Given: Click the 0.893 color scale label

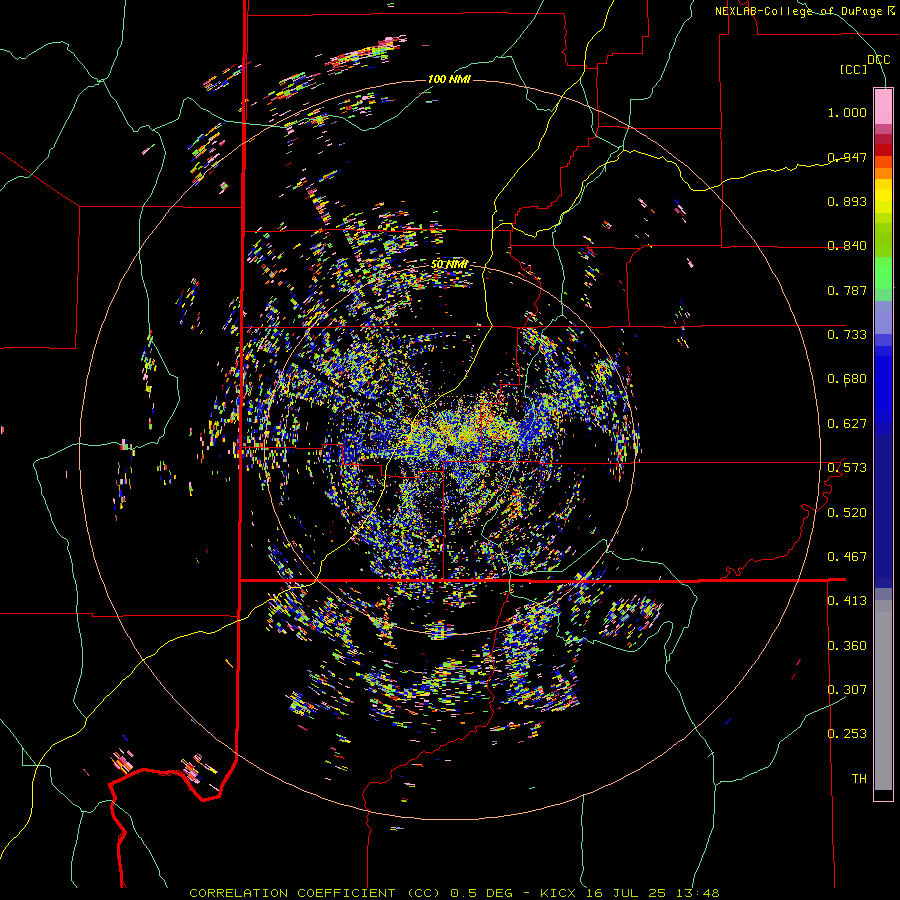Looking at the screenshot, I should 847,201.
